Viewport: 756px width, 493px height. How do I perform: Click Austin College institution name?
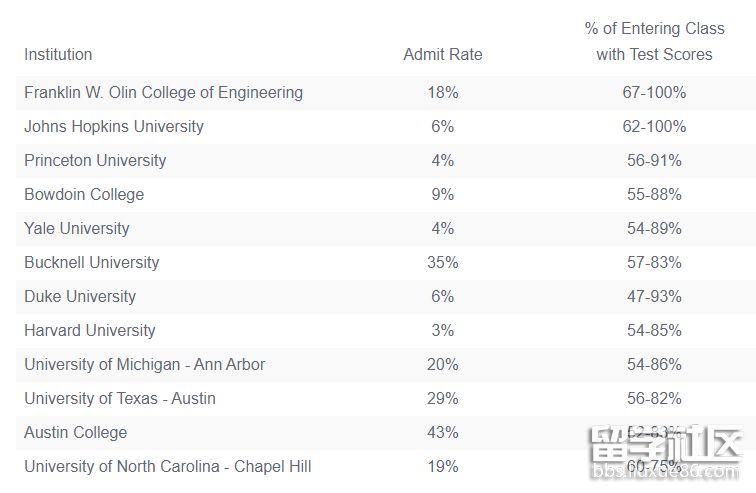(76, 432)
